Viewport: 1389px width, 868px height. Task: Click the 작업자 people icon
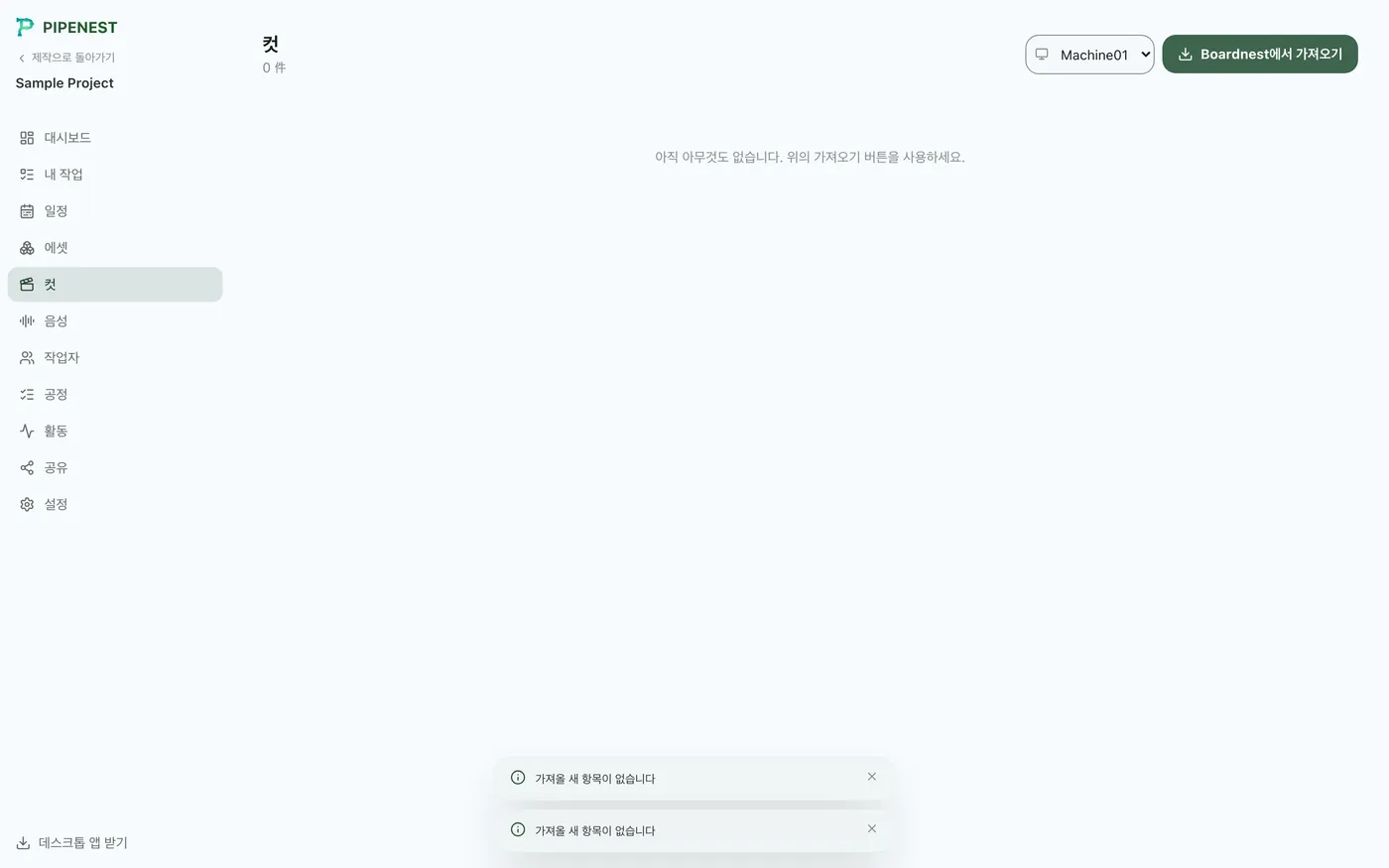pyautogui.click(x=27, y=358)
